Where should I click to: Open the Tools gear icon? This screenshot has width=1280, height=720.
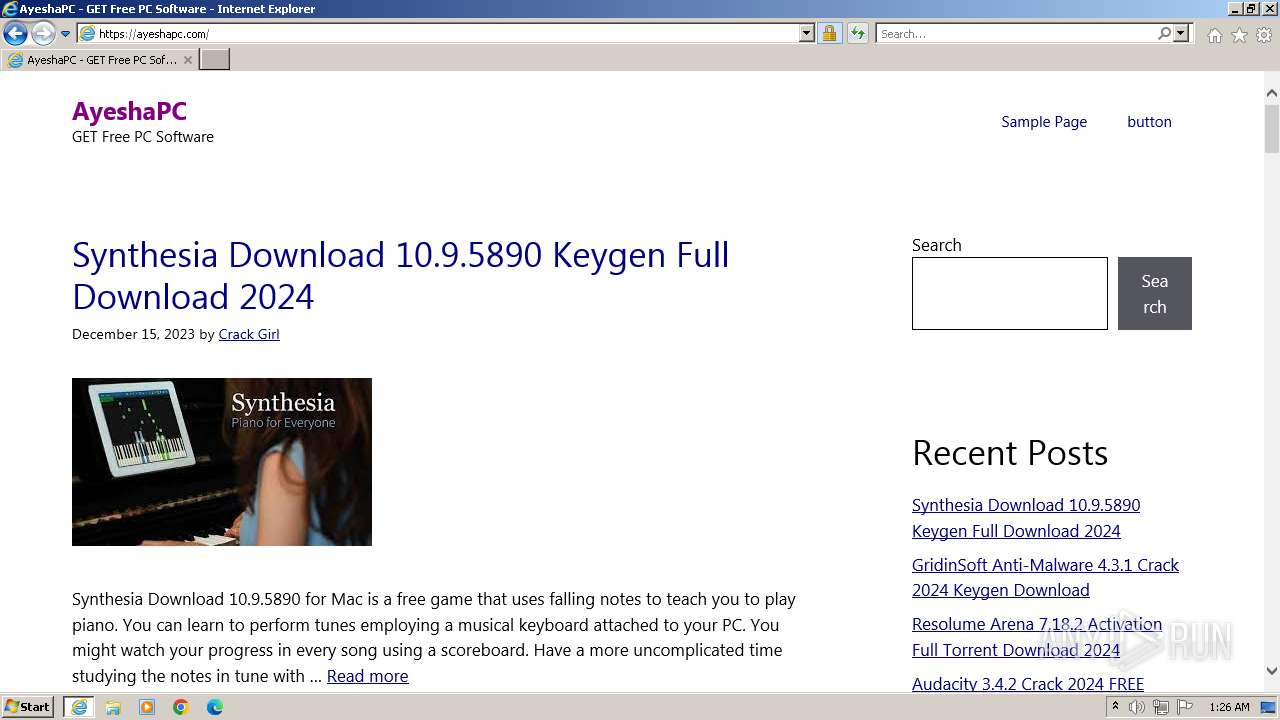click(1264, 35)
